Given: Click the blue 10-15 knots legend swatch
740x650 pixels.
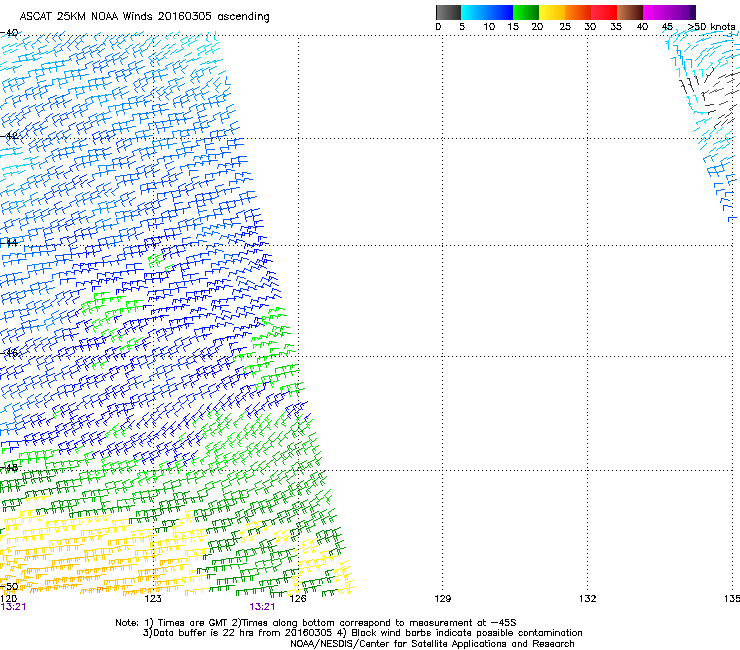Looking at the screenshot, I should 500,12.
